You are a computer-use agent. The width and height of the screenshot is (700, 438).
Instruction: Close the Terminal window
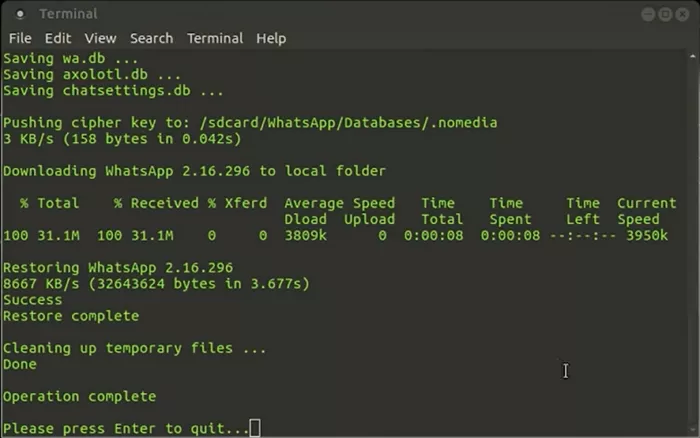[x=680, y=14]
